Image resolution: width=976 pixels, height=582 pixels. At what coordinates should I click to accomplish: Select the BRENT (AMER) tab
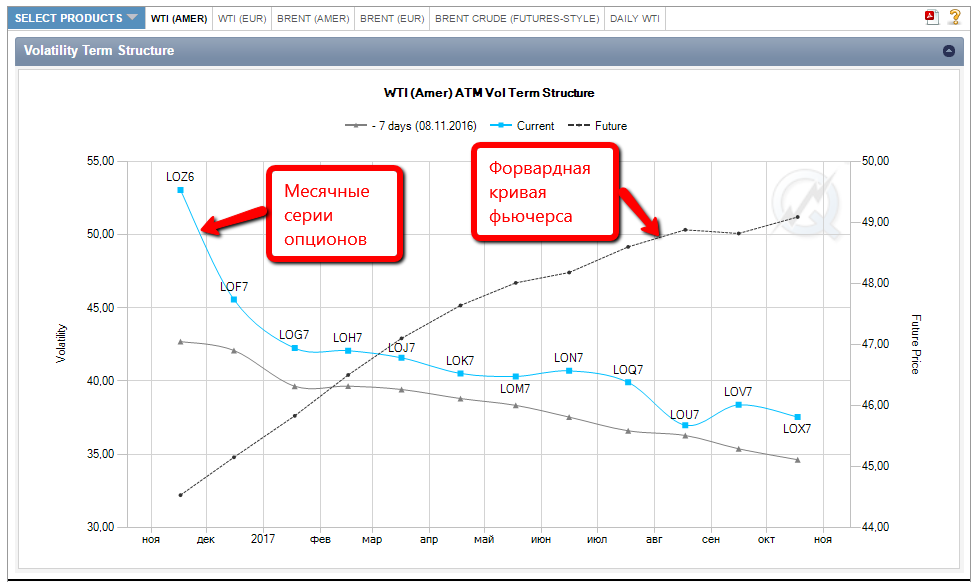[313, 18]
